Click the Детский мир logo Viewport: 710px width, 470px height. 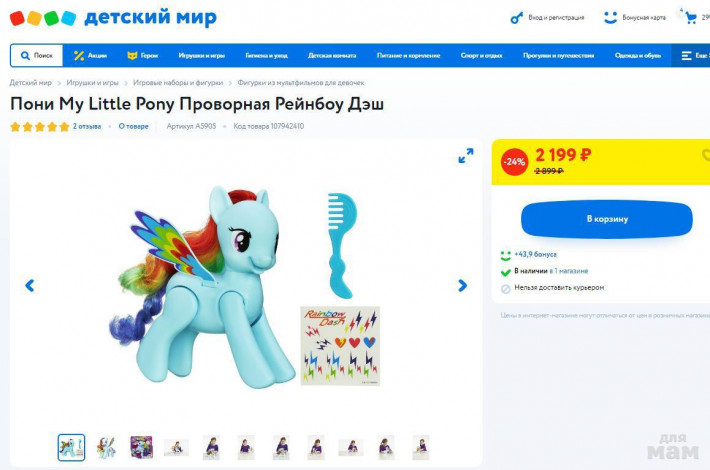[113, 18]
